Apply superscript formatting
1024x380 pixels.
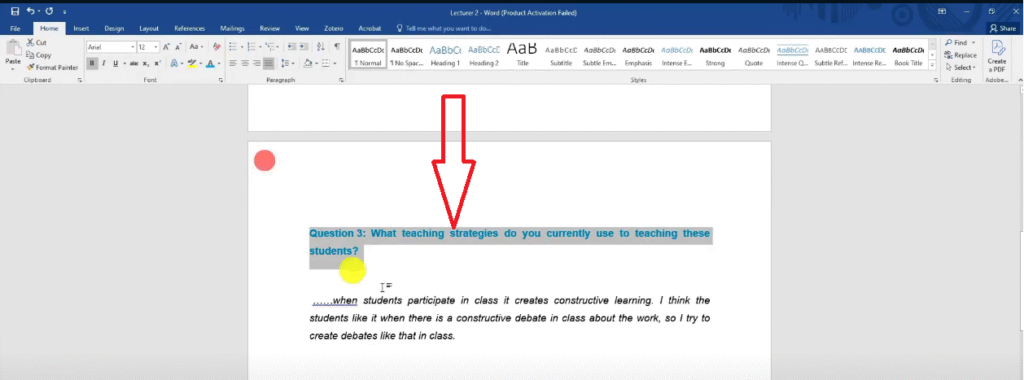157,63
